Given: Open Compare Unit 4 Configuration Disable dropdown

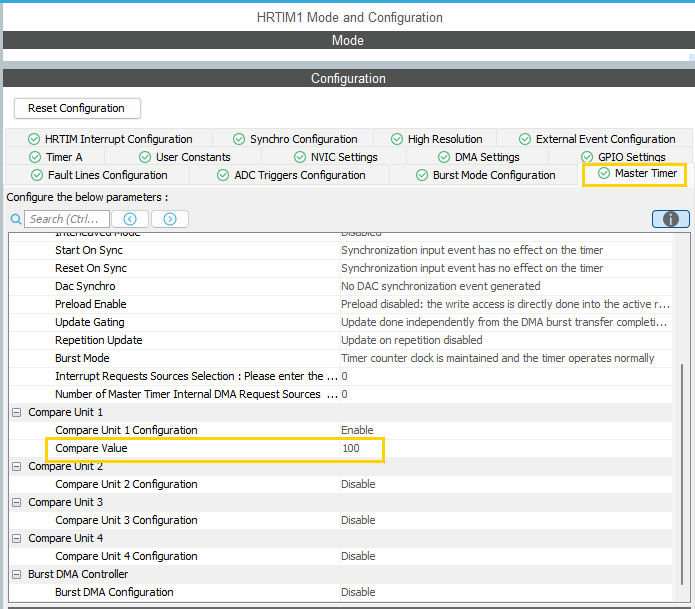Looking at the screenshot, I should [x=506, y=556].
